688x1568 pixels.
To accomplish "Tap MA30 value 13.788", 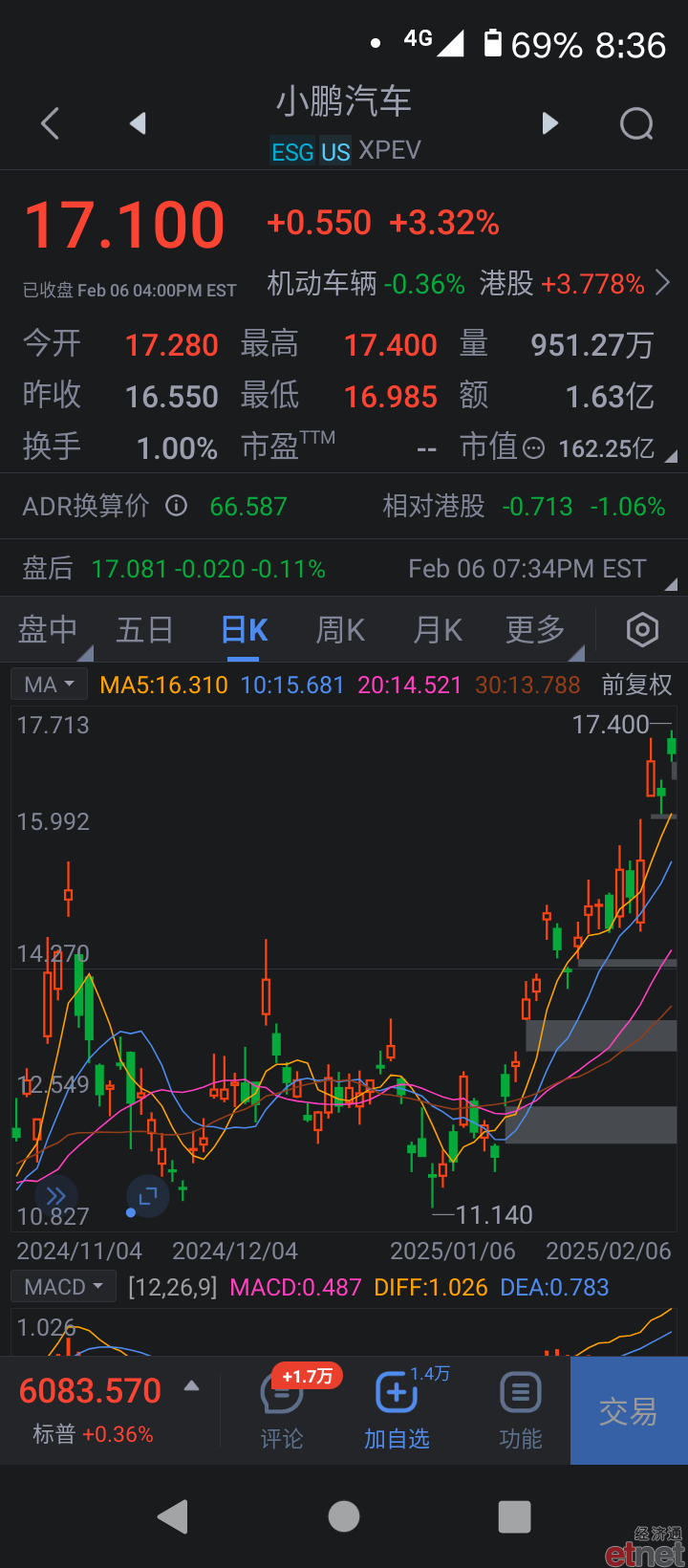I will point(527,685).
